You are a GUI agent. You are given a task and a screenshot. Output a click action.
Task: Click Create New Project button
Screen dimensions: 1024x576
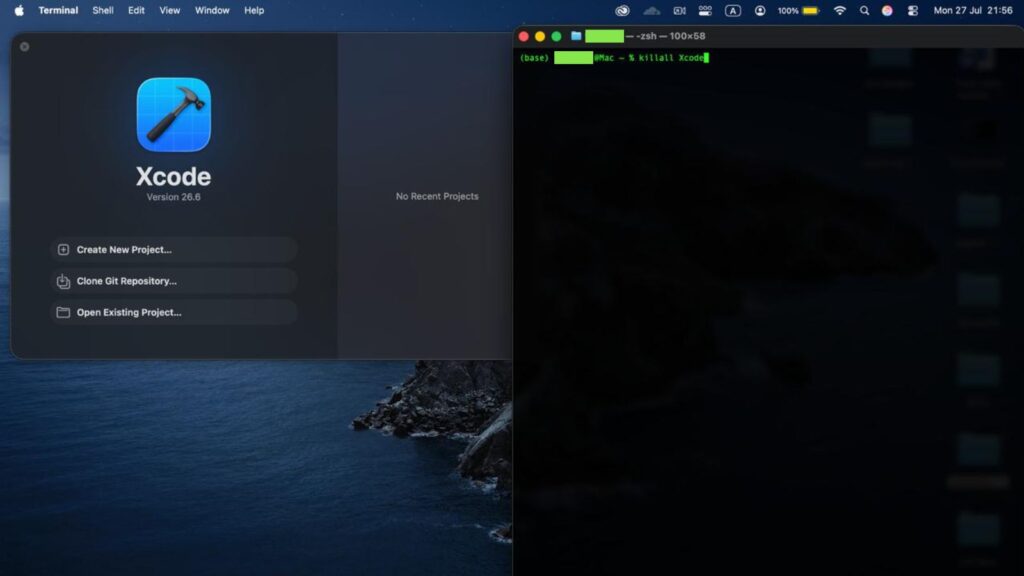tap(173, 249)
